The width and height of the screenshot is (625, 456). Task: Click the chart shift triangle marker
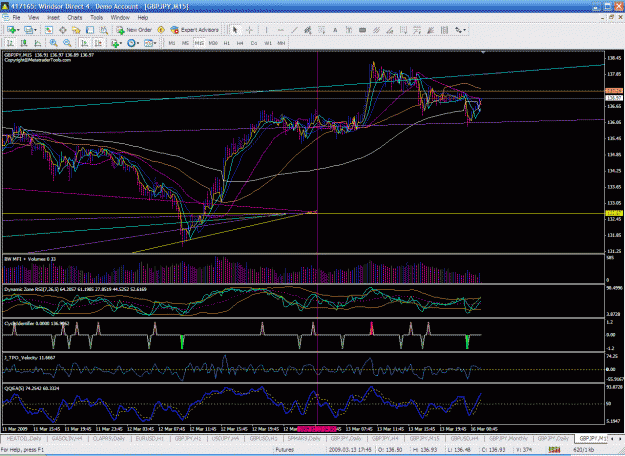[x=483, y=53]
